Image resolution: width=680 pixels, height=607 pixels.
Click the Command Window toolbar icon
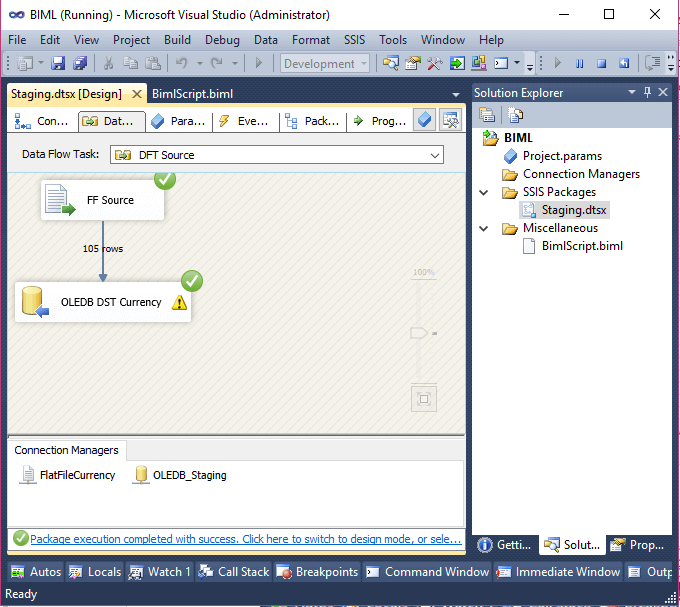pyautogui.click(x=501, y=63)
